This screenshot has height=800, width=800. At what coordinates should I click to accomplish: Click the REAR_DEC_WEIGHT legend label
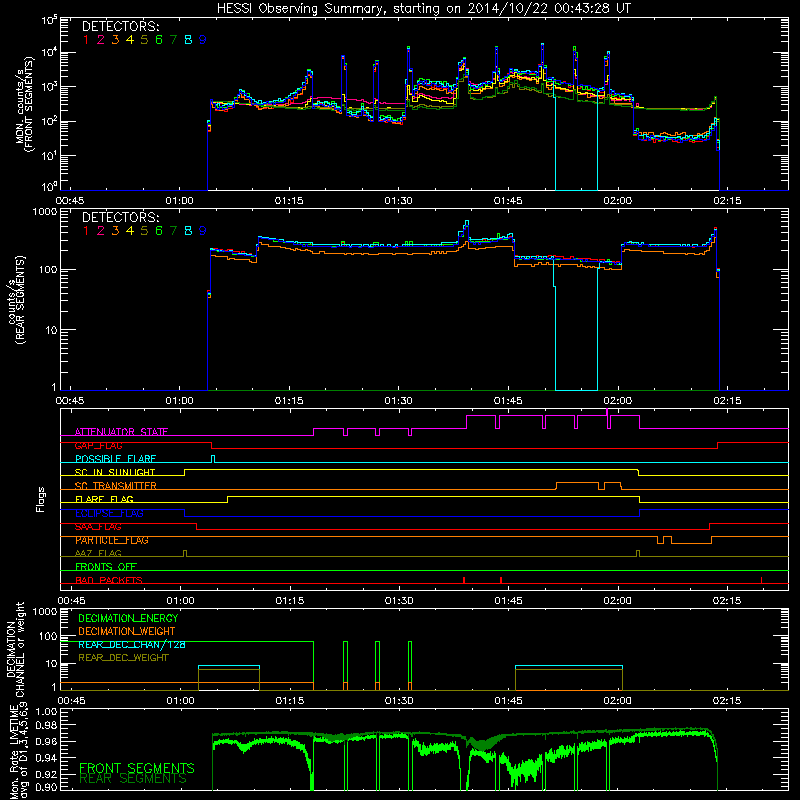[123, 658]
